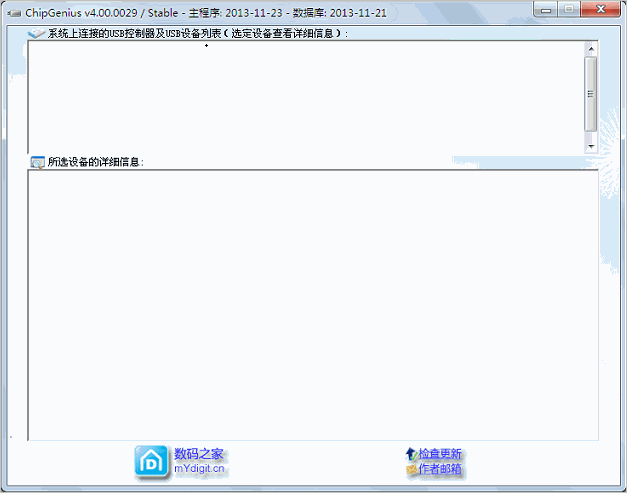Open the 数码之家 link

pyautogui.click(x=198, y=454)
